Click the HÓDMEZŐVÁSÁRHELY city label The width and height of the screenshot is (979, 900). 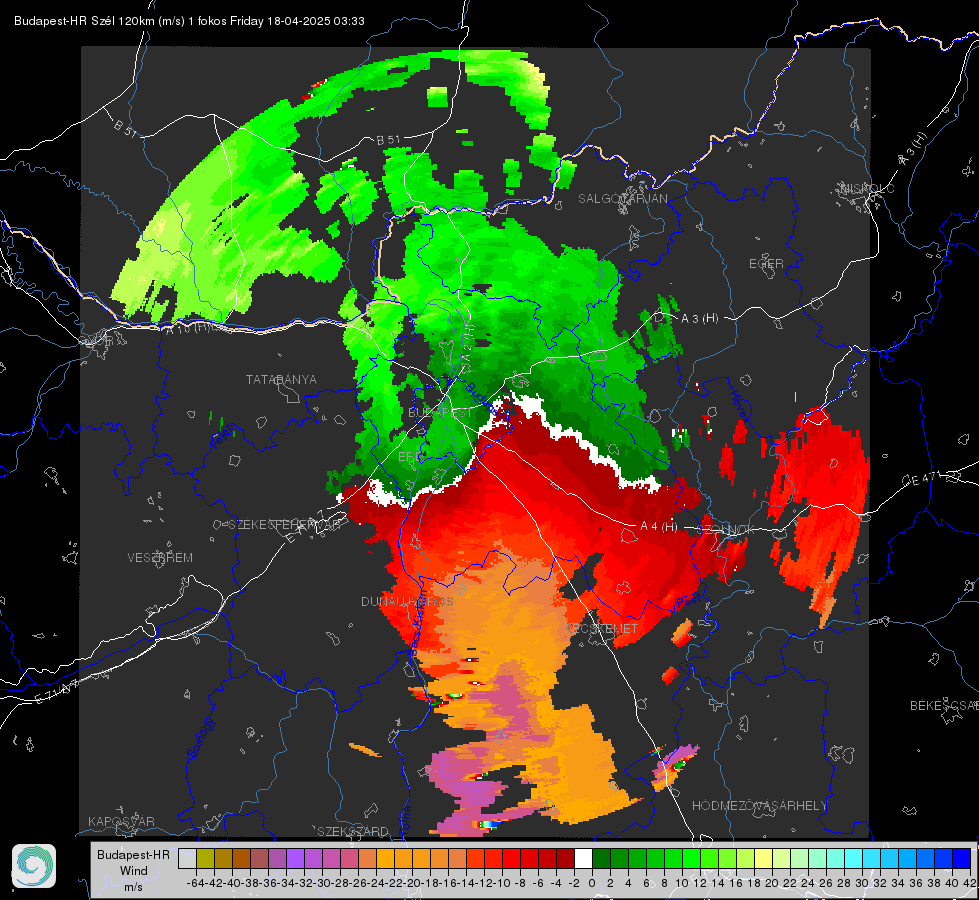coord(759,806)
